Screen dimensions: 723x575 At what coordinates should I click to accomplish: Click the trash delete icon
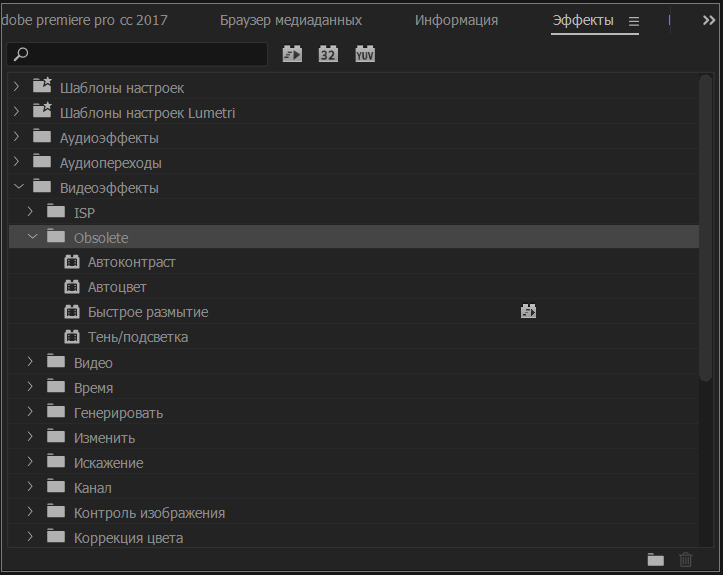pyautogui.click(x=686, y=559)
